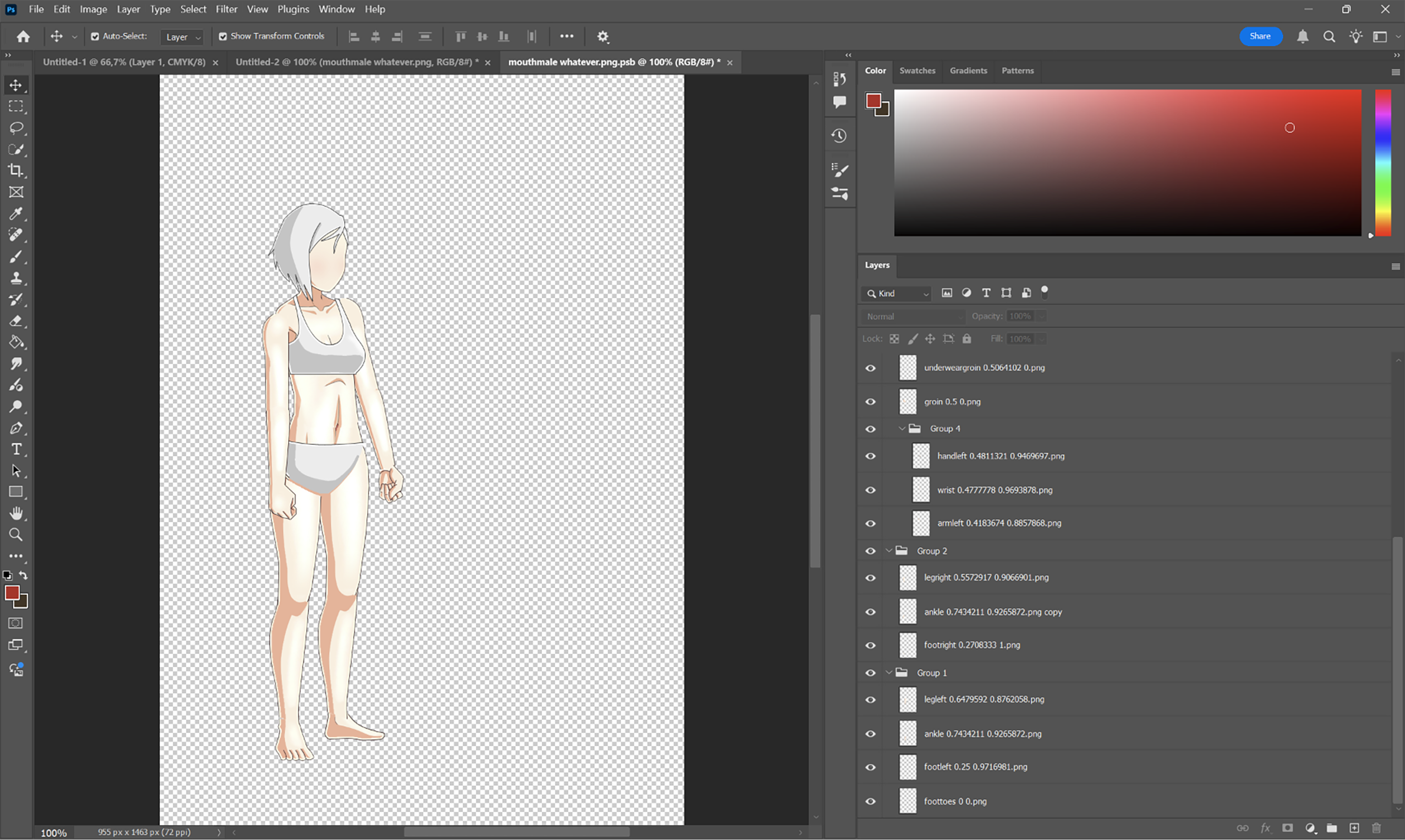Select the Brush tool
Image resolution: width=1405 pixels, height=840 pixels.
[x=16, y=257]
